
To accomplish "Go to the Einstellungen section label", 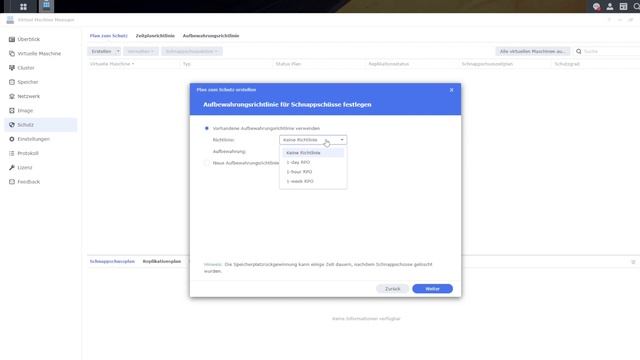I will pyautogui.click(x=33, y=139).
